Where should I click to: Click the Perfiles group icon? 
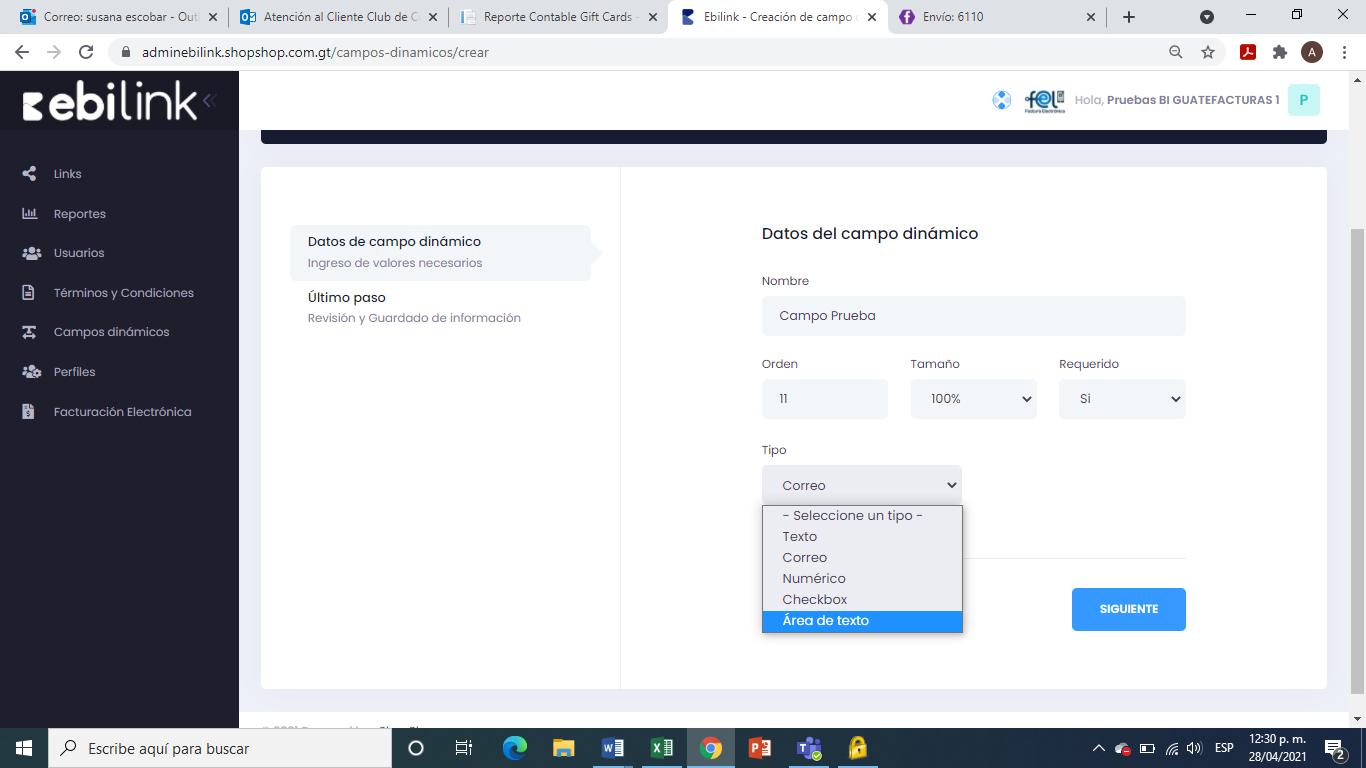click(31, 372)
